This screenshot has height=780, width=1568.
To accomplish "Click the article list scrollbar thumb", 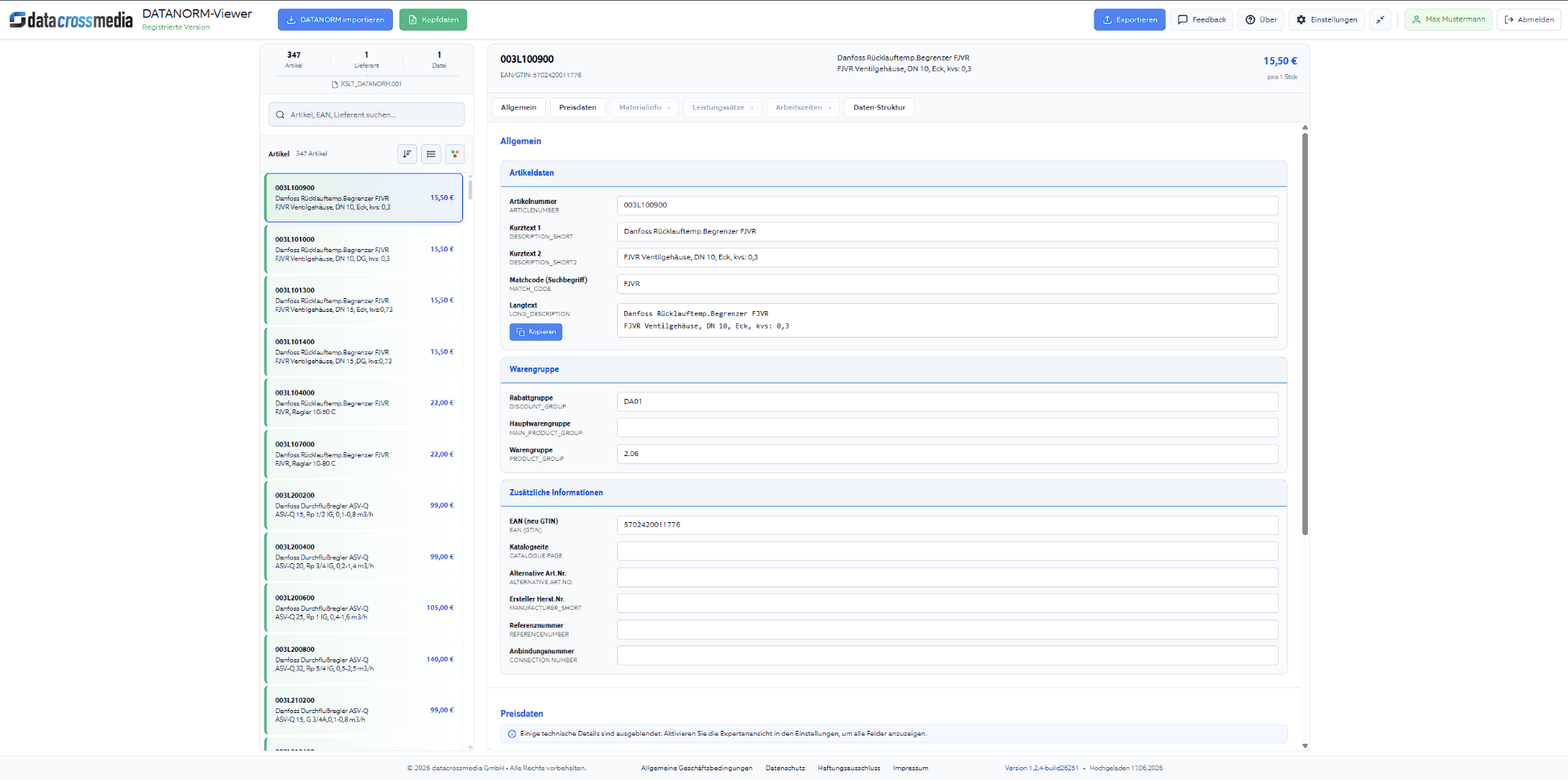I will 470,189.
